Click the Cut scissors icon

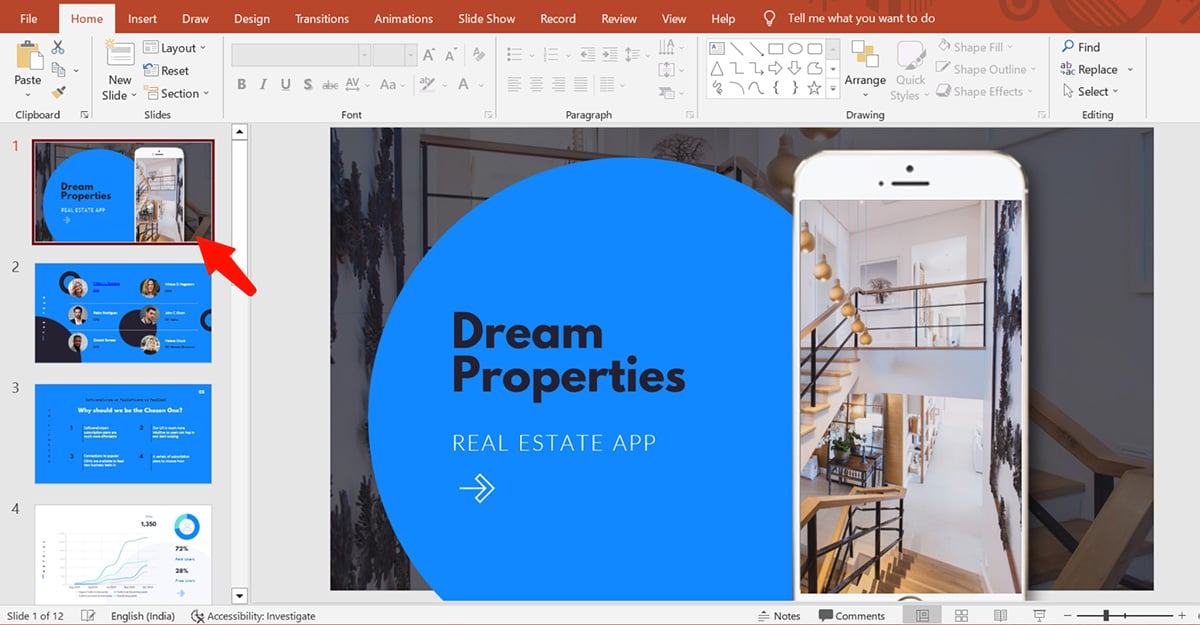pos(58,47)
